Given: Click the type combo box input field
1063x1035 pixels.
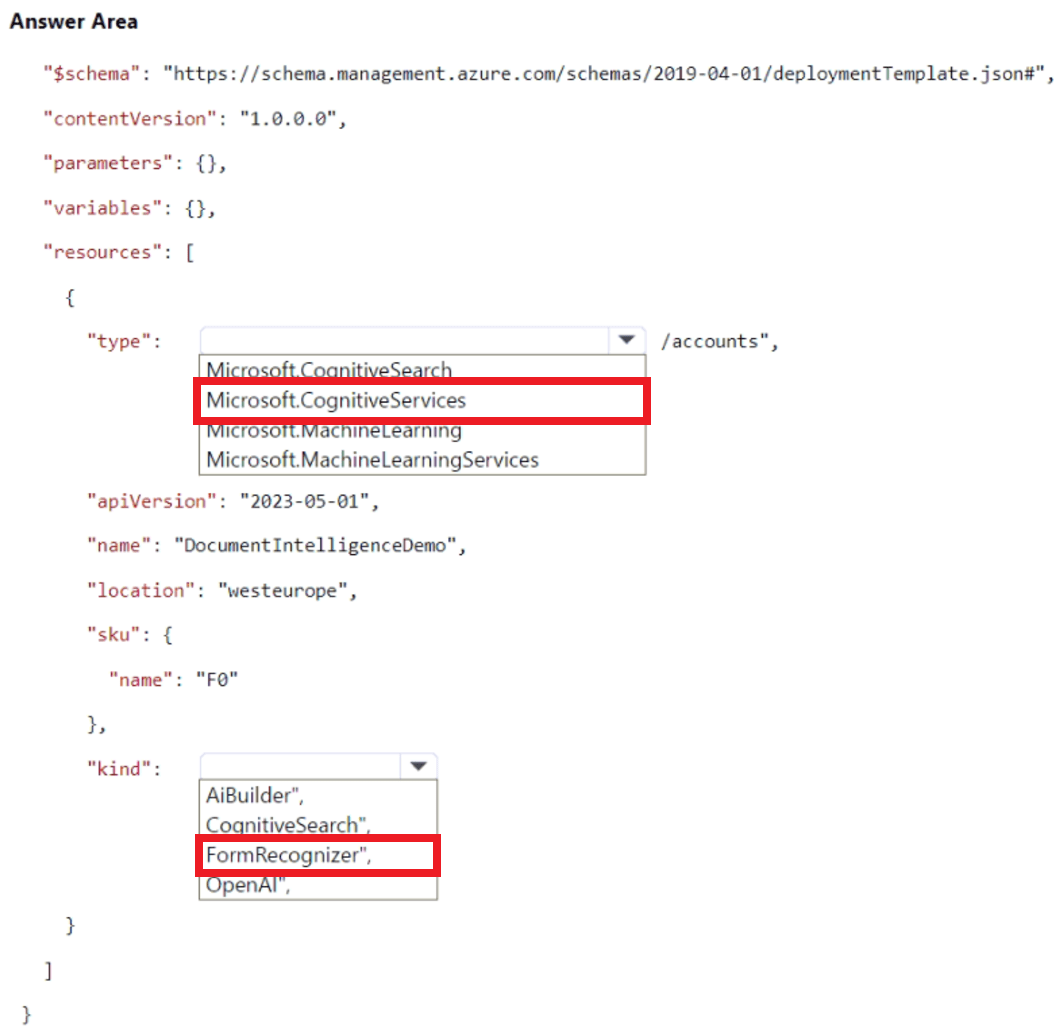Looking at the screenshot, I should (x=400, y=340).
